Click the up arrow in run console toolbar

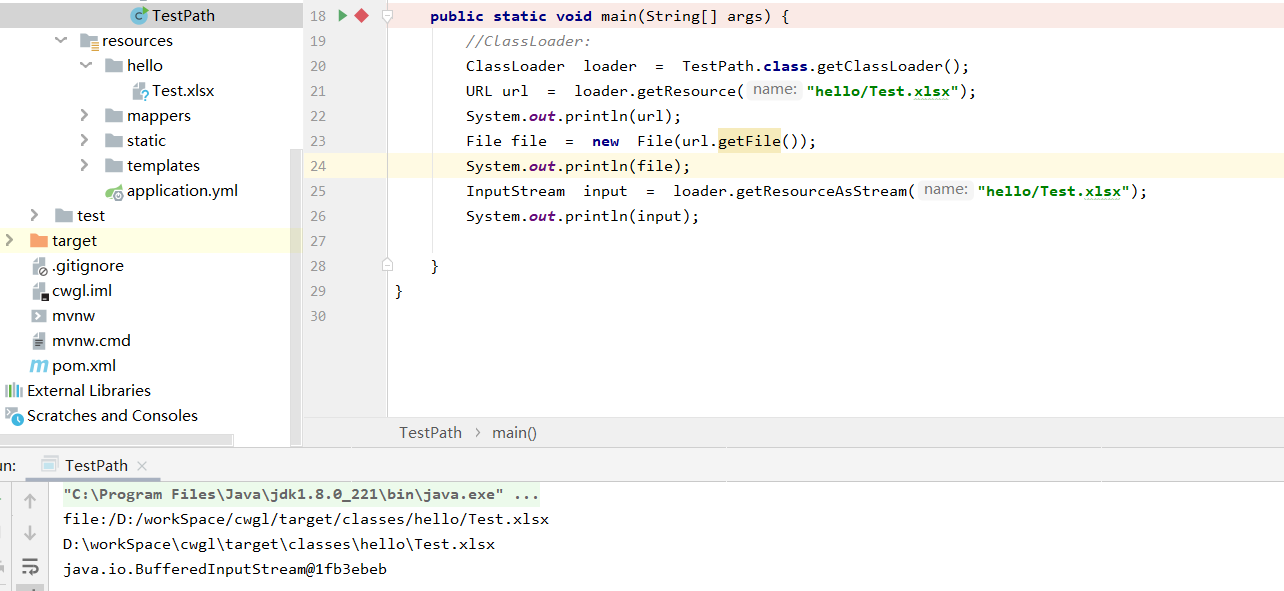click(29, 500)
